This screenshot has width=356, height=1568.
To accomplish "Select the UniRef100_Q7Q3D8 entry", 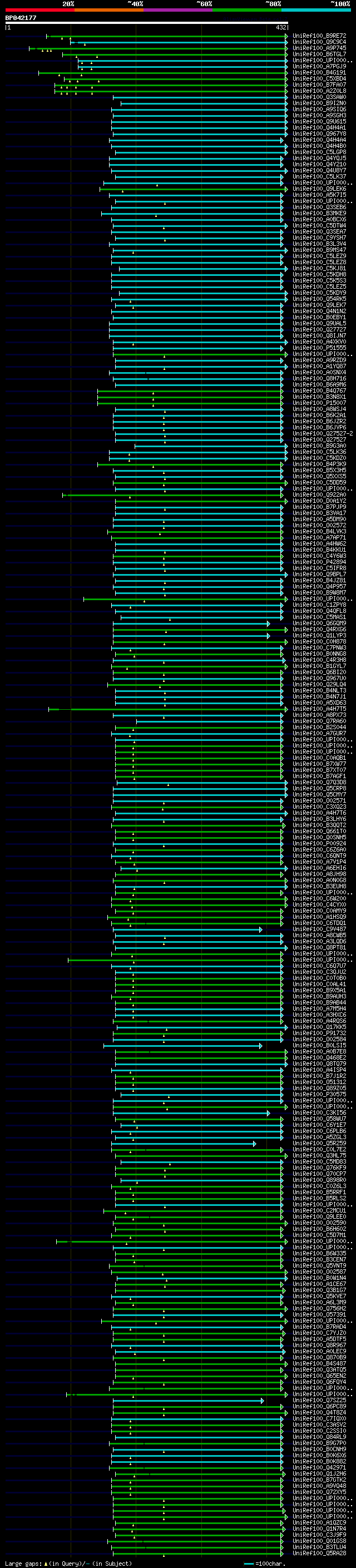I will click(x=319, y=782).
